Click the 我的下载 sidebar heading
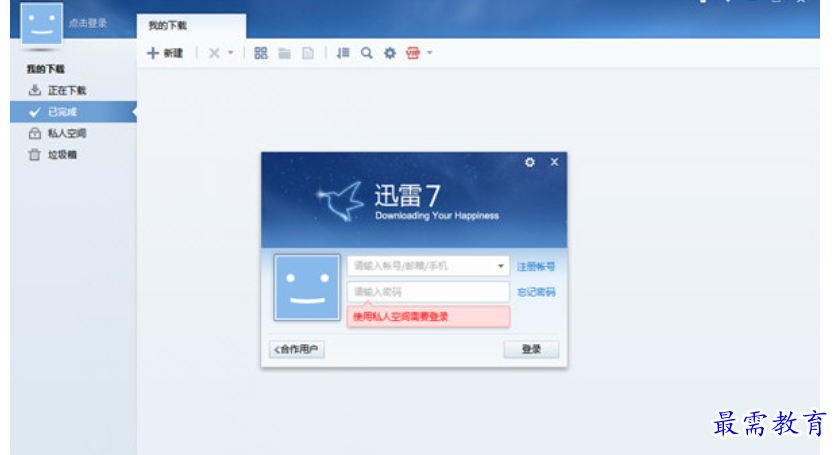Viewport: 835px width, 455px height. click(x=46, y=69)
